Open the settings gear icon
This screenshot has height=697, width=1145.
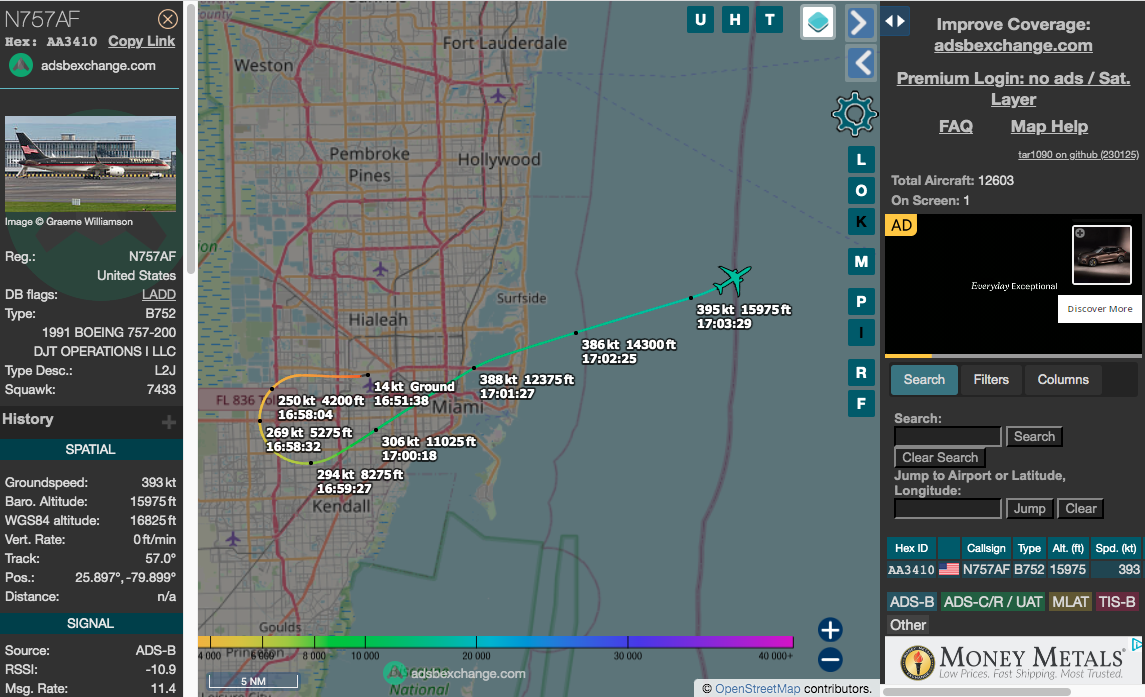854,114
